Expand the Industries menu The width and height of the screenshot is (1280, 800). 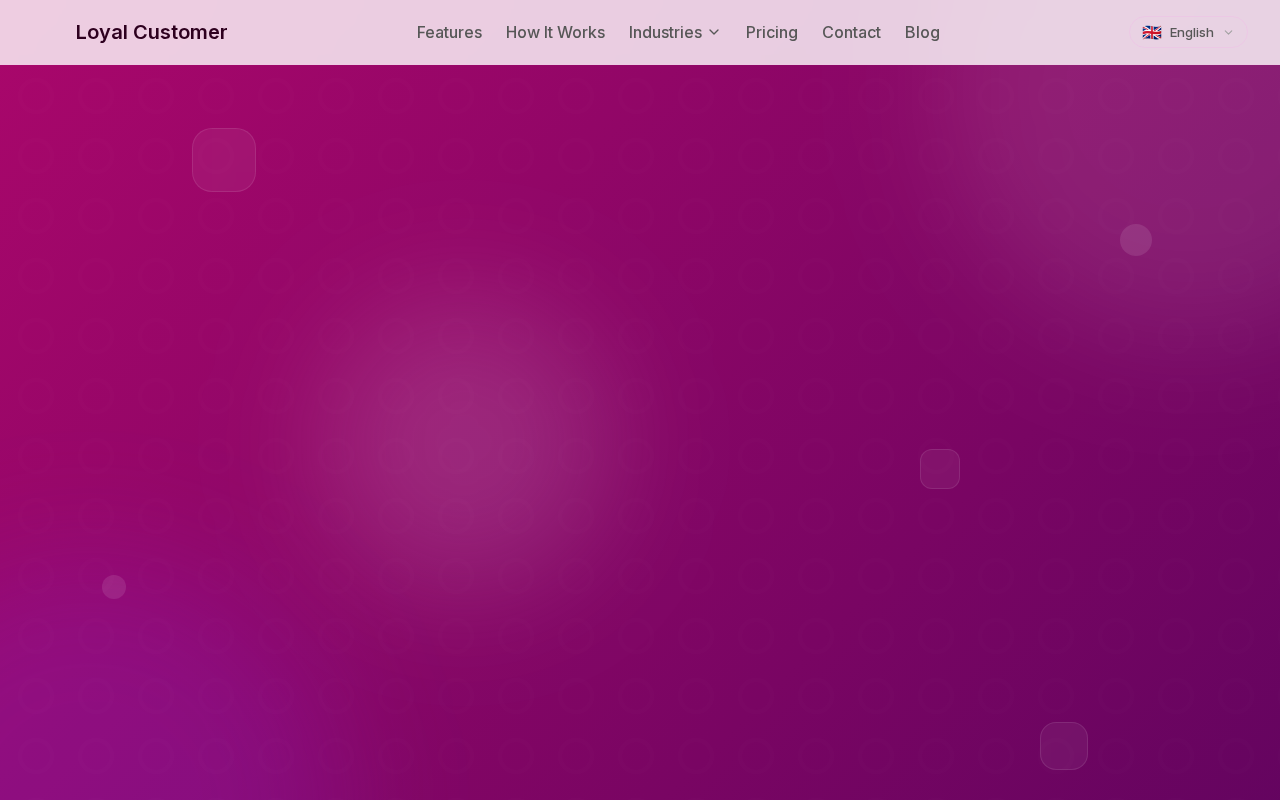click(675, 32)
